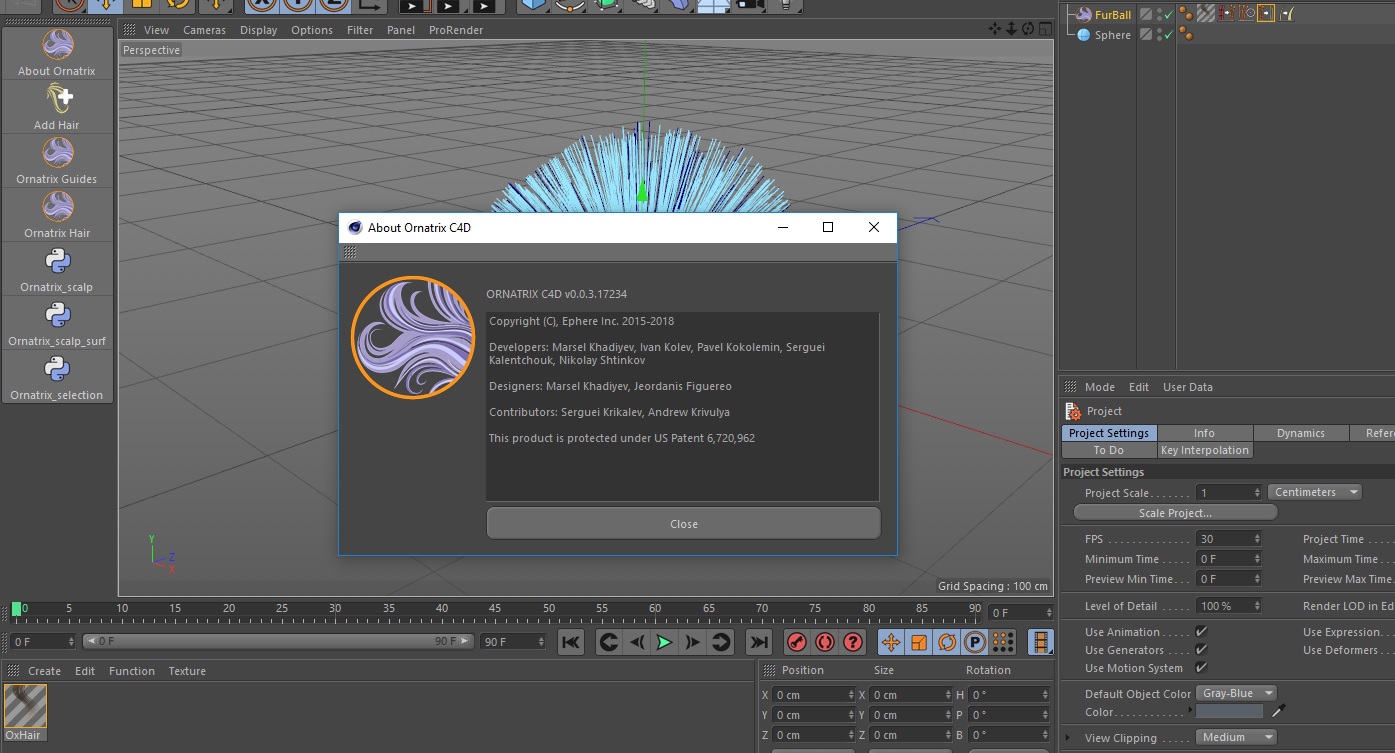Expand the View Clipping Medium dropdown

click(1236, 738)
